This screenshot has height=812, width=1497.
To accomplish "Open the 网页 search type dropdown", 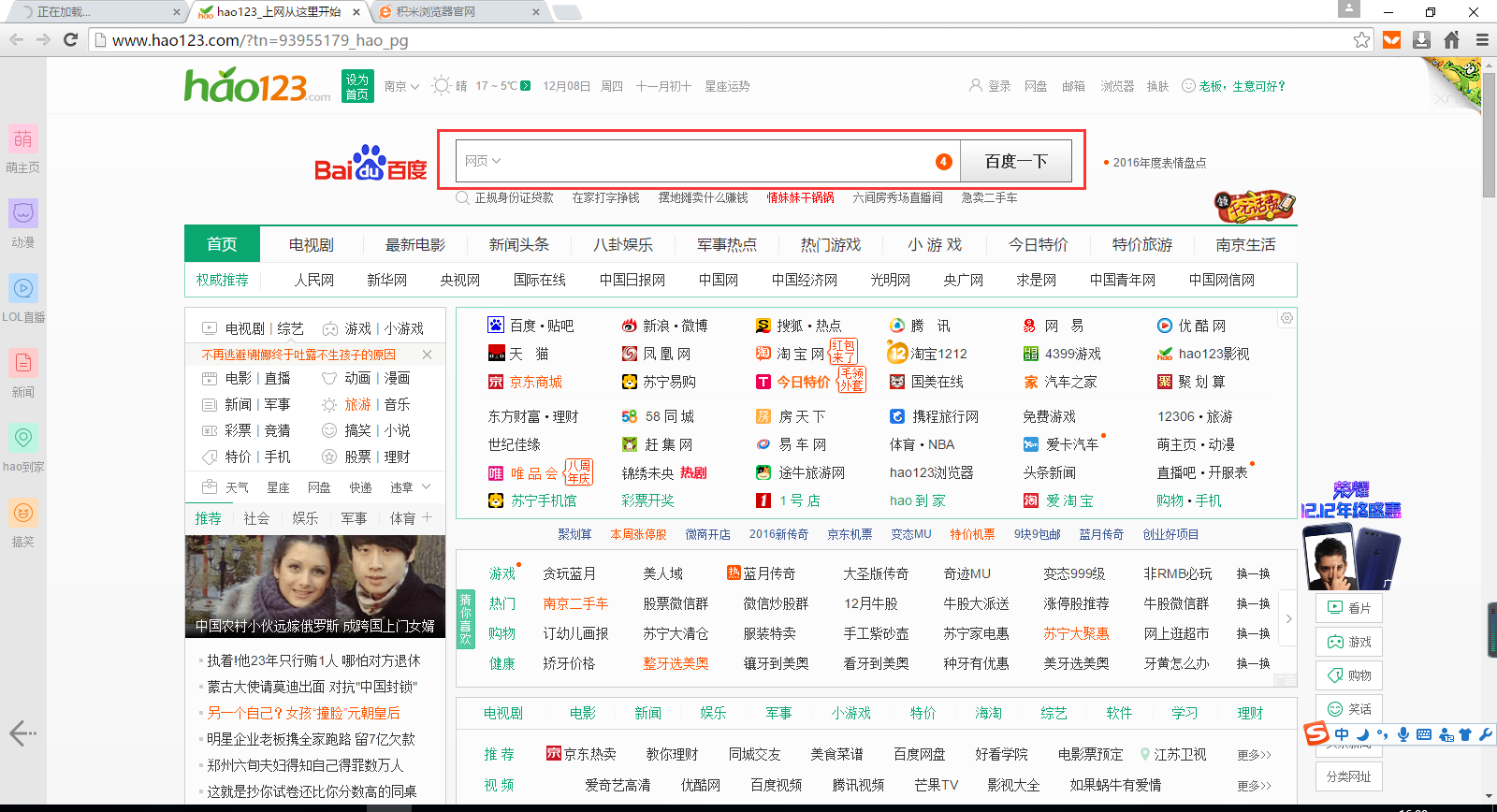I will pyautogui.click(x=483, y=161).
